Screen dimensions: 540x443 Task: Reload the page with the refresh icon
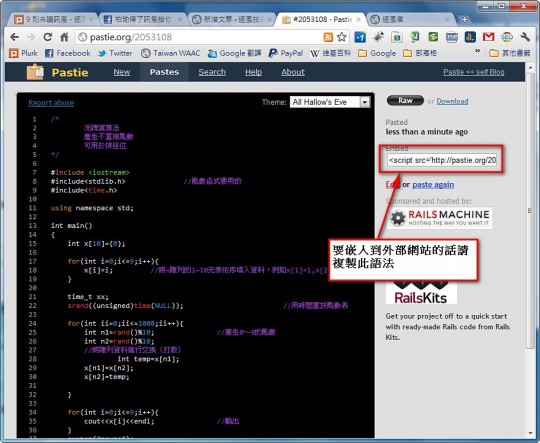click(48, 37)
